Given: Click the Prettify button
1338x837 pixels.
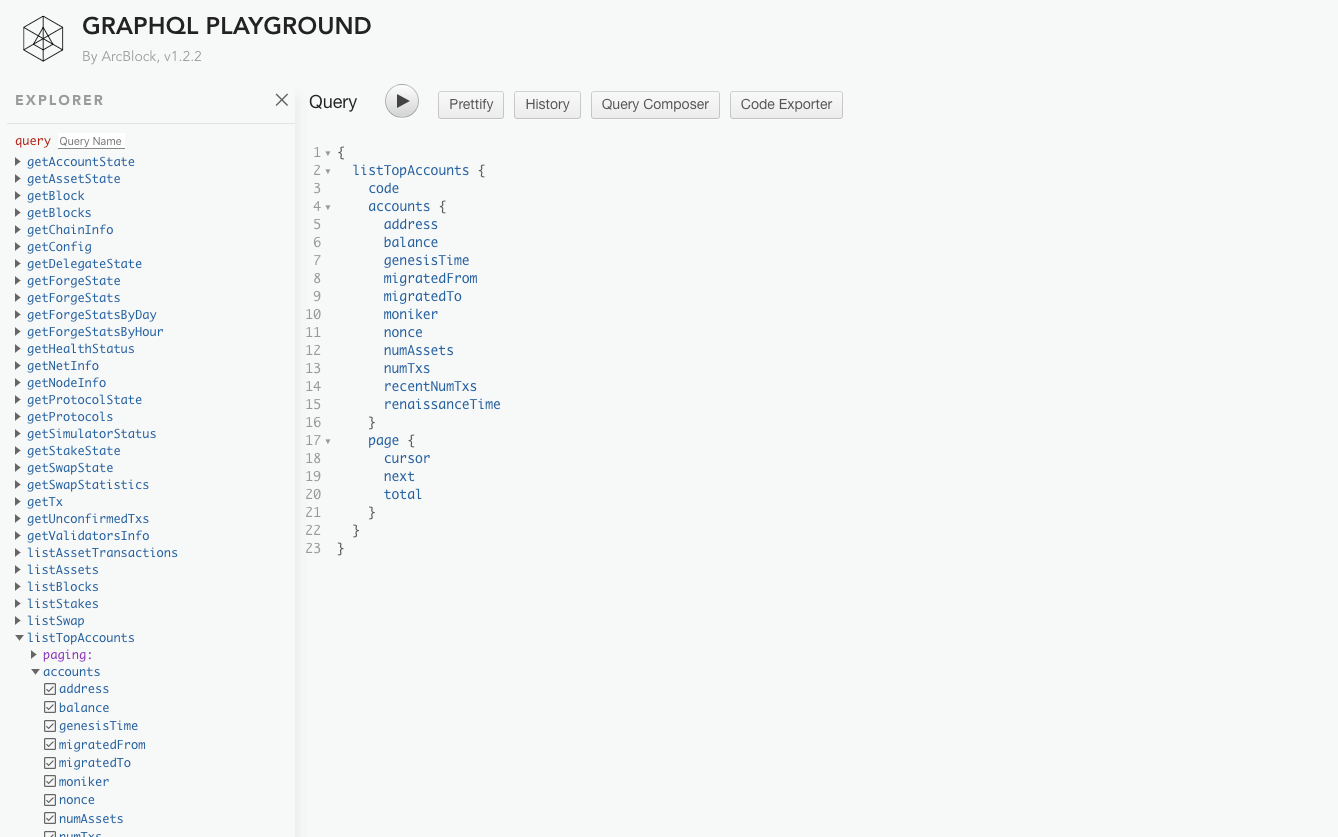Looking at the screenshot, I should click(471, 104).
